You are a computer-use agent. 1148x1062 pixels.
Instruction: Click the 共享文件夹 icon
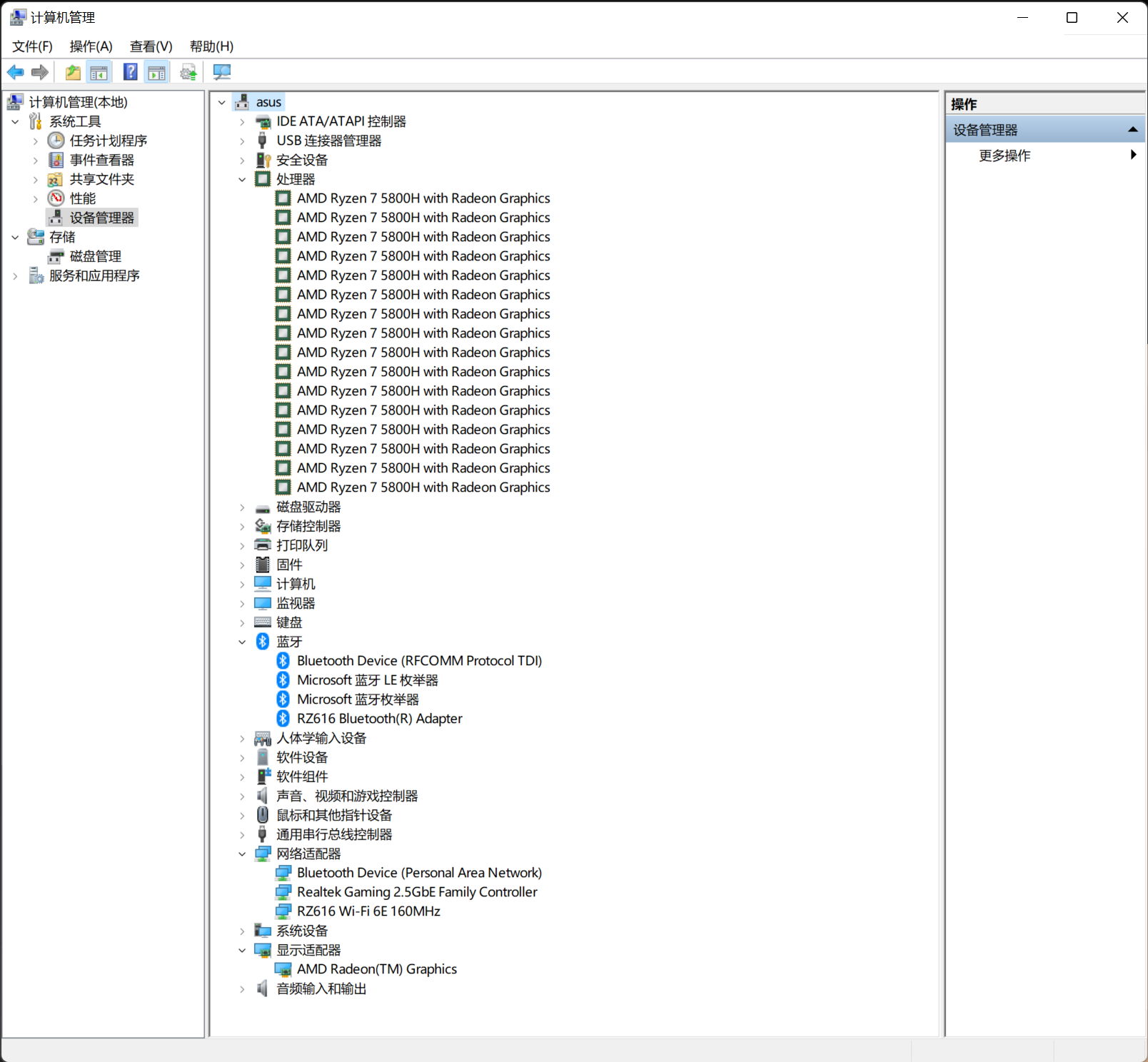tap(56, 179)
